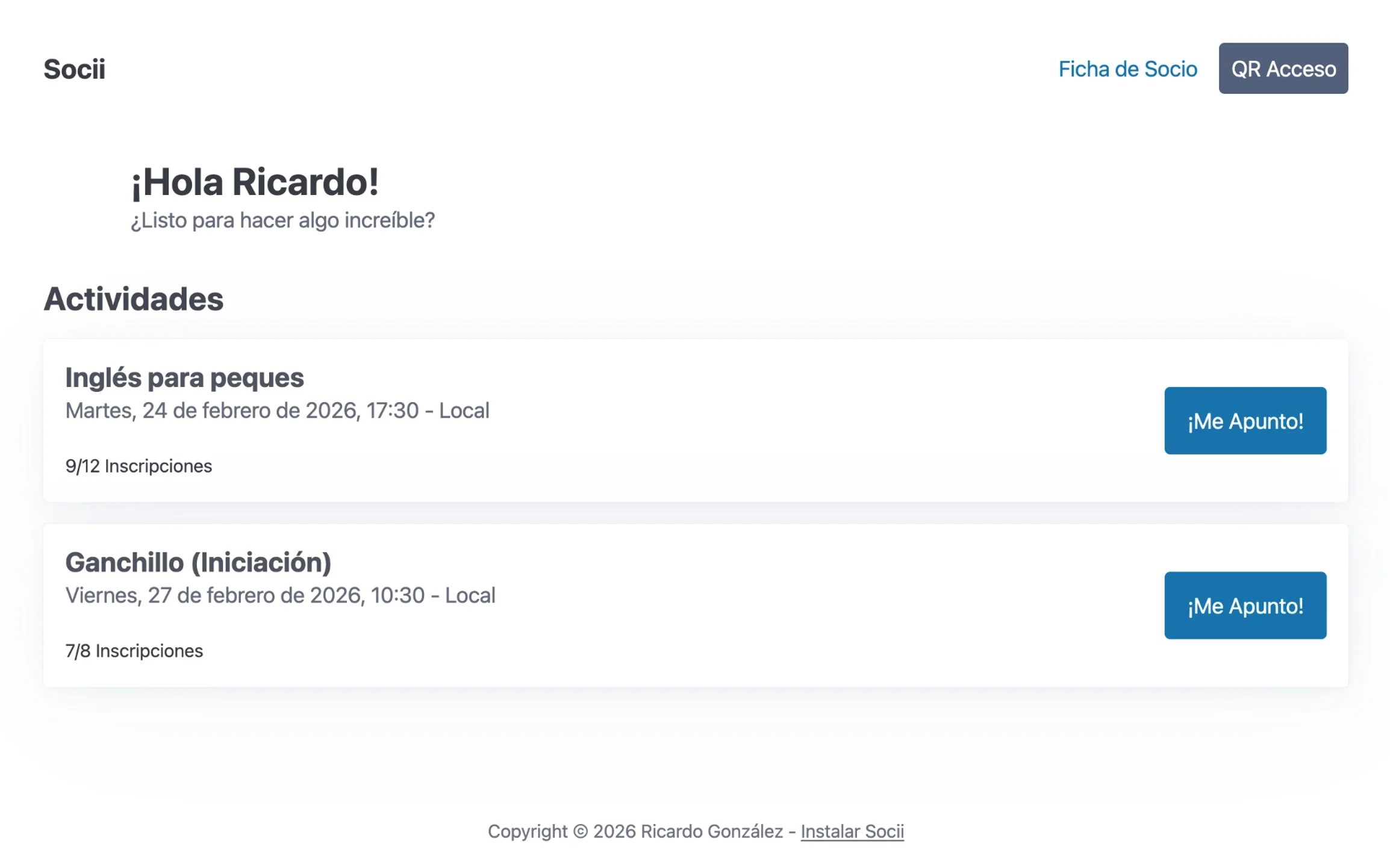Click the 10:30 time in Ganchillo card
The image size is (1390, 868).
(397, 595)
